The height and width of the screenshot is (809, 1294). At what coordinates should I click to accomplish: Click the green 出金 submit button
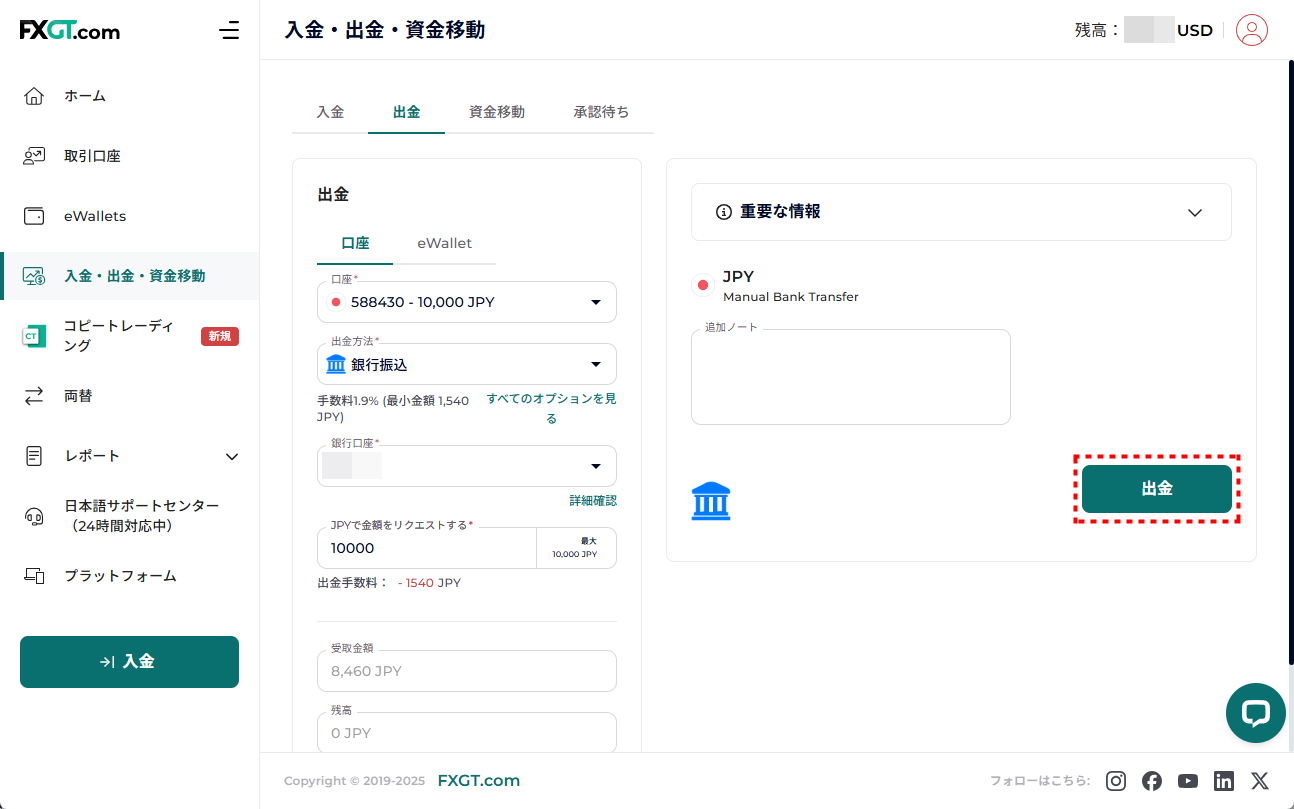tap(1157, 489)
